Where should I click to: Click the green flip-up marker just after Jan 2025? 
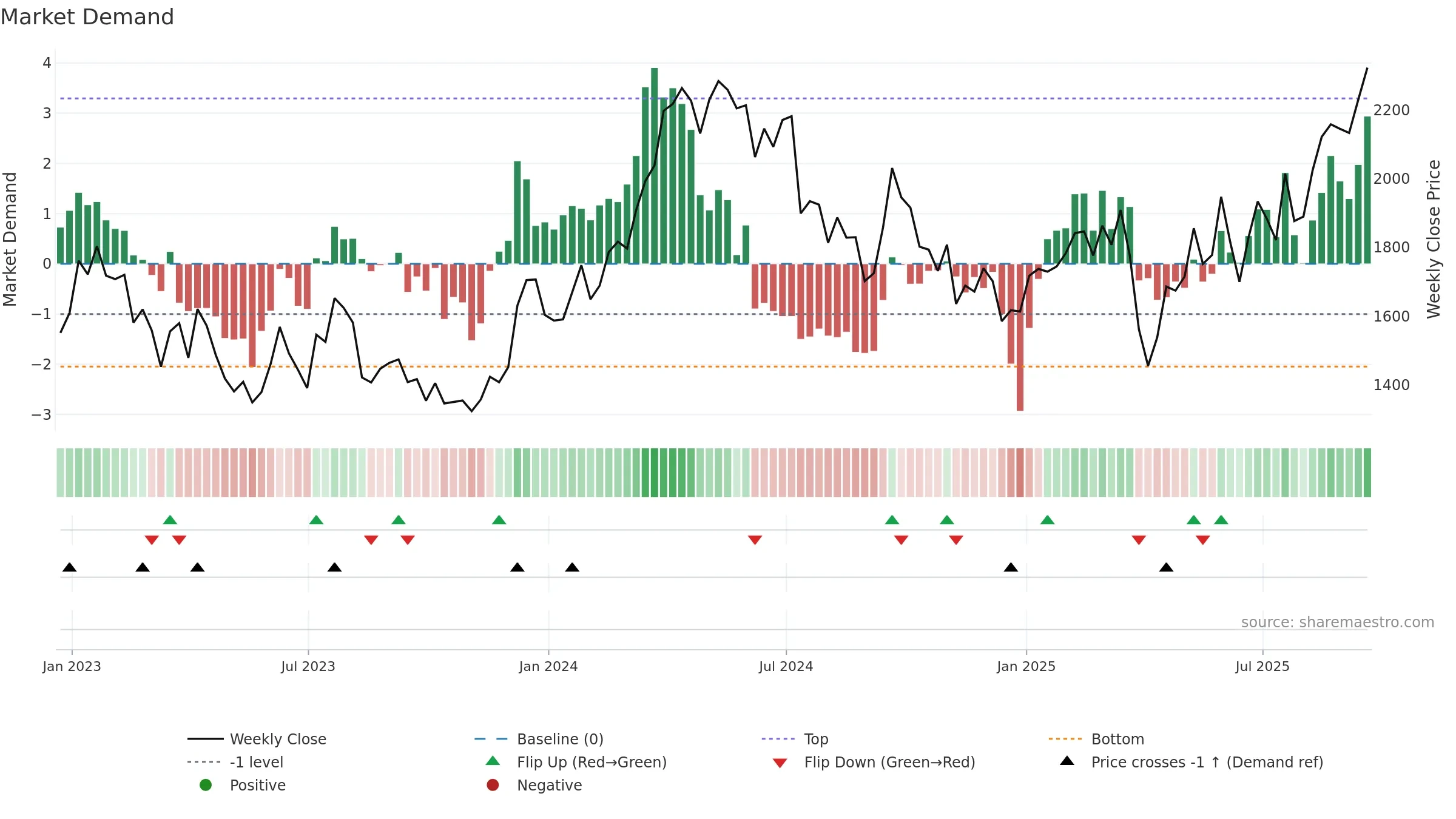1047,520
